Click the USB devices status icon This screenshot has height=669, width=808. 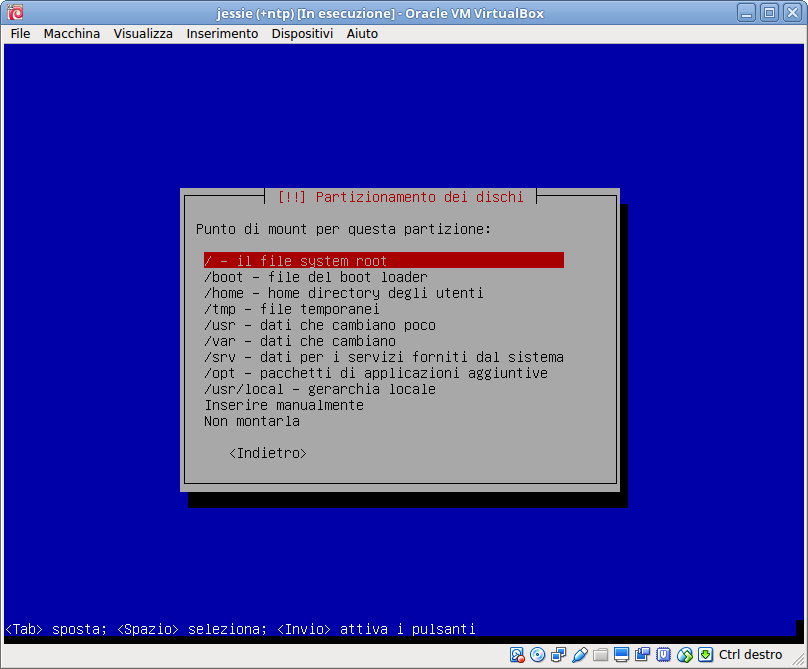coord(580,655)
